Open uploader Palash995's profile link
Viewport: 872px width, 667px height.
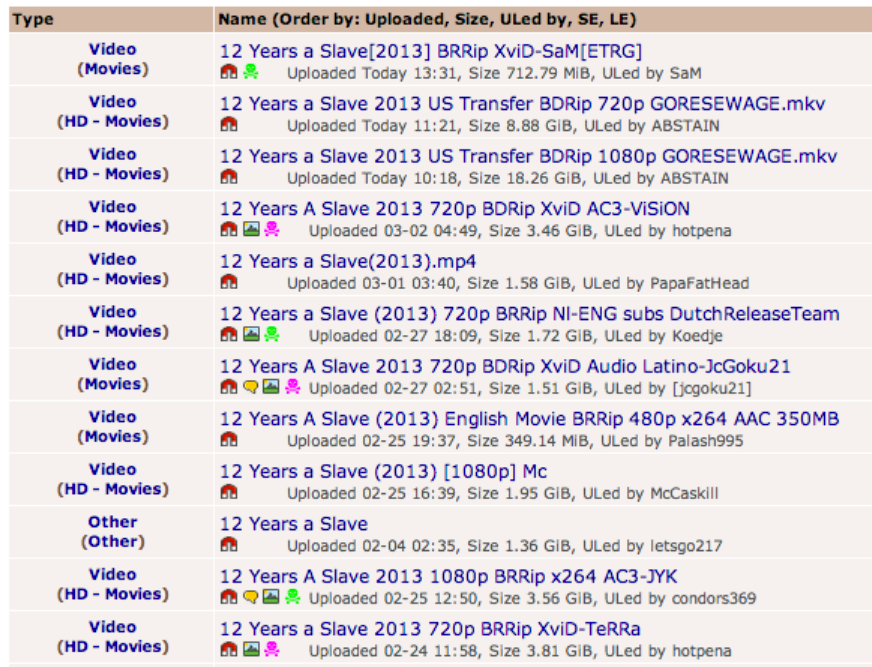point(706,441)
